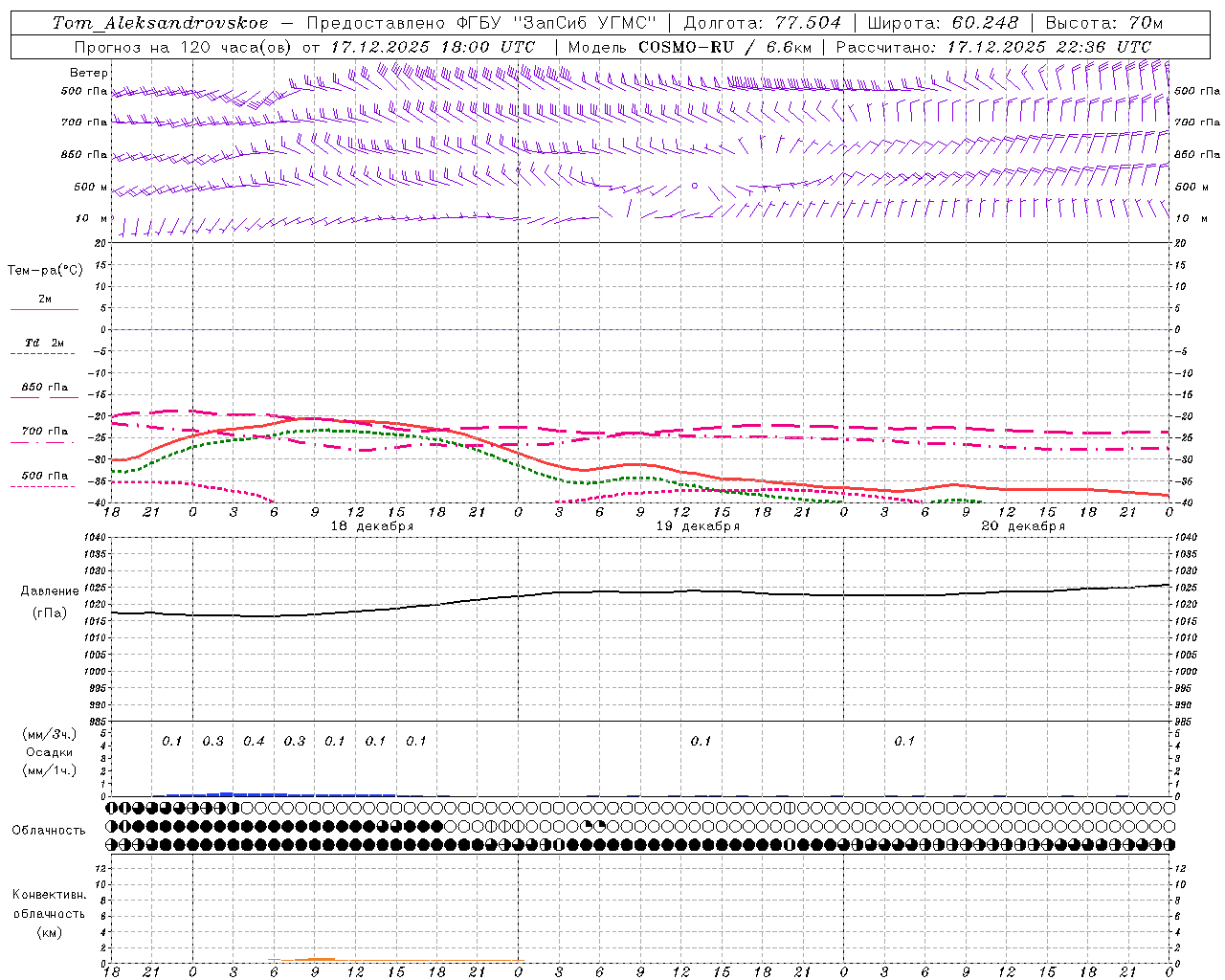
Task: Click the Широта 60.248 field
Action: coord(943,23)
